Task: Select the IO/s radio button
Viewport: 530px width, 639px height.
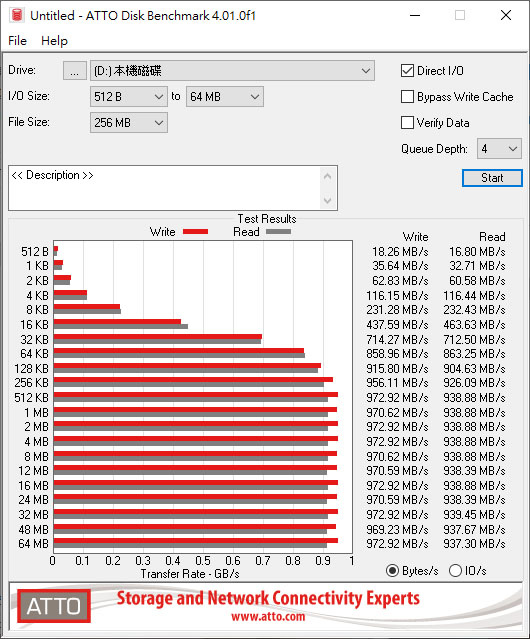Action: tap(455, 571)
